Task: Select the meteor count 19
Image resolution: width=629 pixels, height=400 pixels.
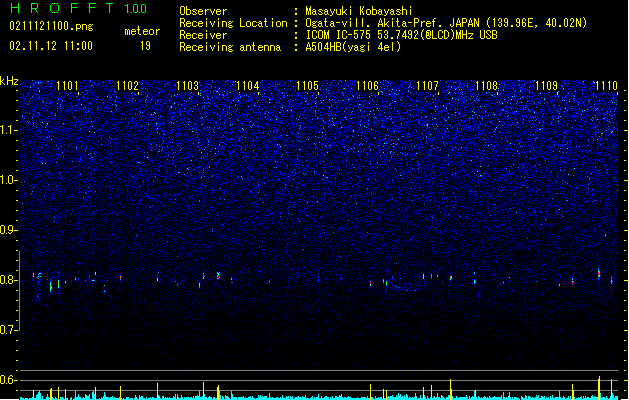Action: pos(145,46)
